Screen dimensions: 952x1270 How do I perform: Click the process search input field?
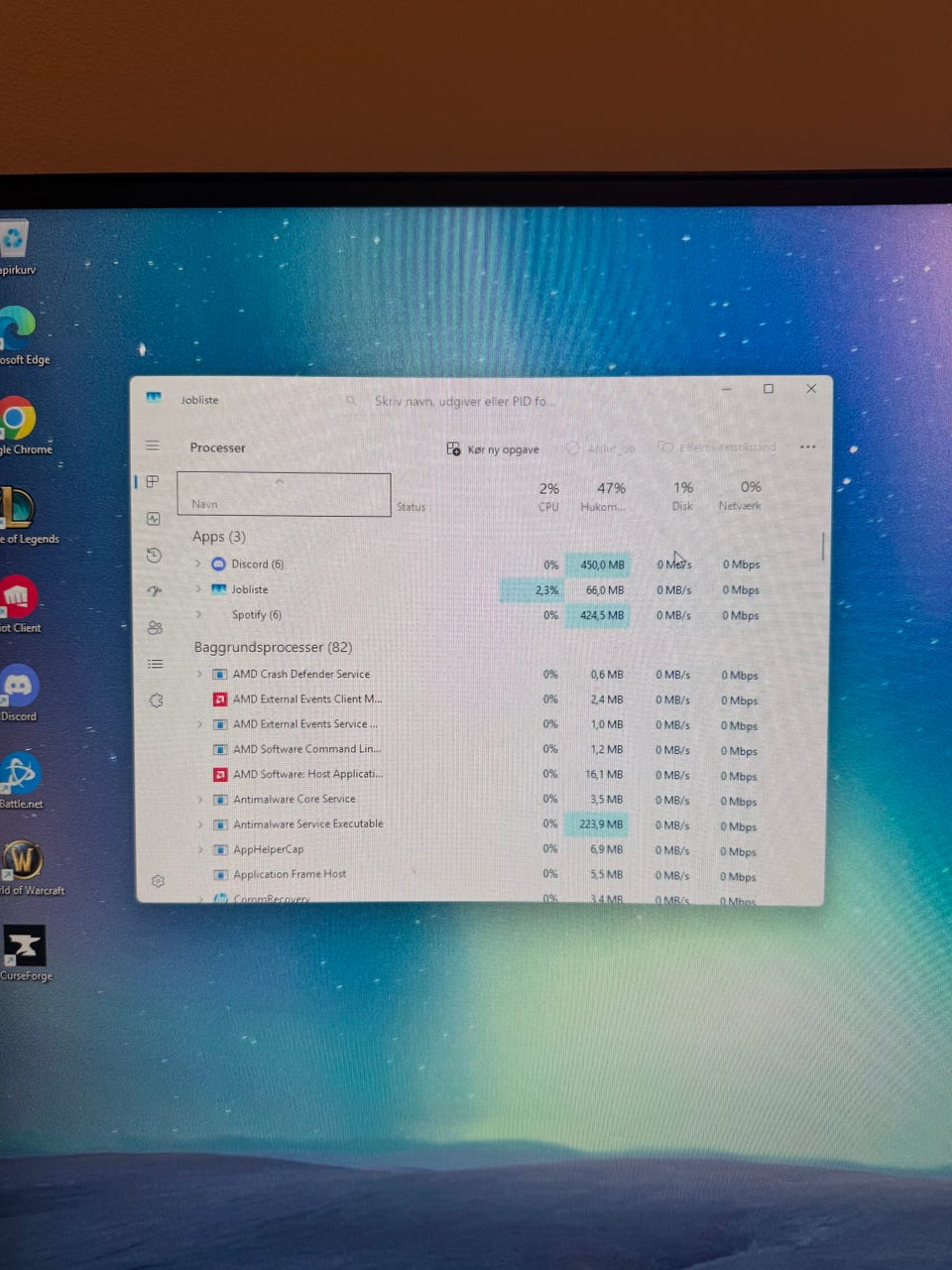click(x=466, y=401)
